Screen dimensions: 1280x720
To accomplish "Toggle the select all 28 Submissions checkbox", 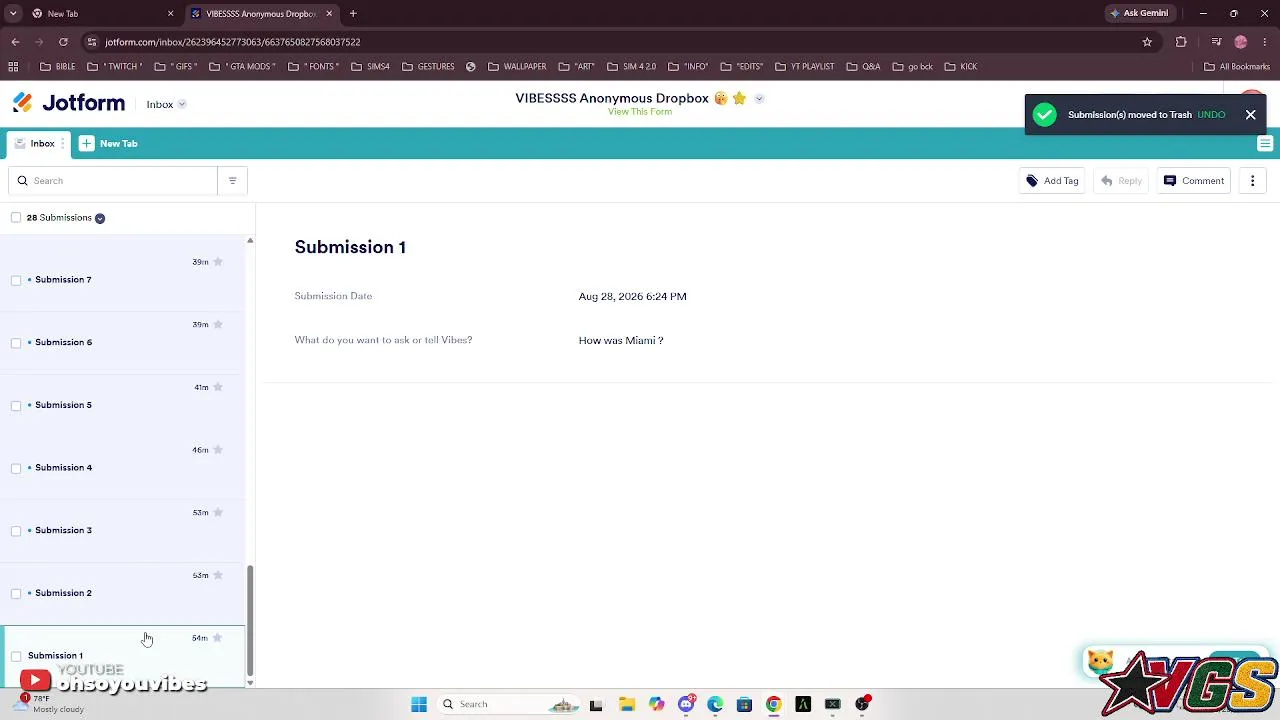I will pos(16,217).
